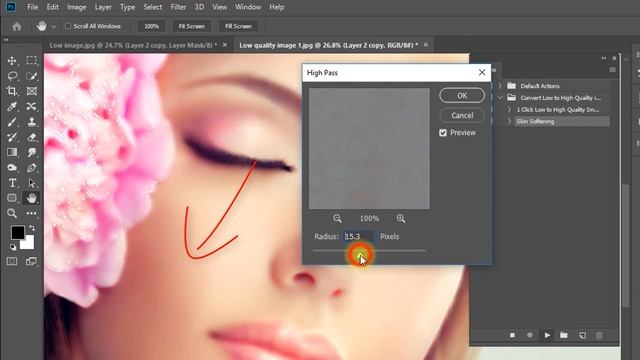Screen dimensions: 640x360
Task: Open the Hand tool preset dropdown arrow
Action: (53, 27)
